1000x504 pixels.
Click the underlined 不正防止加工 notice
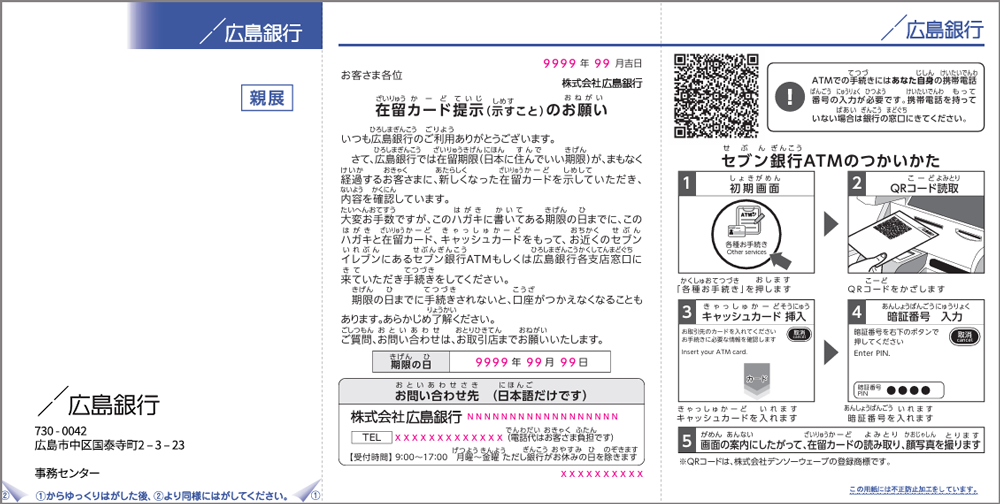(x=913, y=490)
